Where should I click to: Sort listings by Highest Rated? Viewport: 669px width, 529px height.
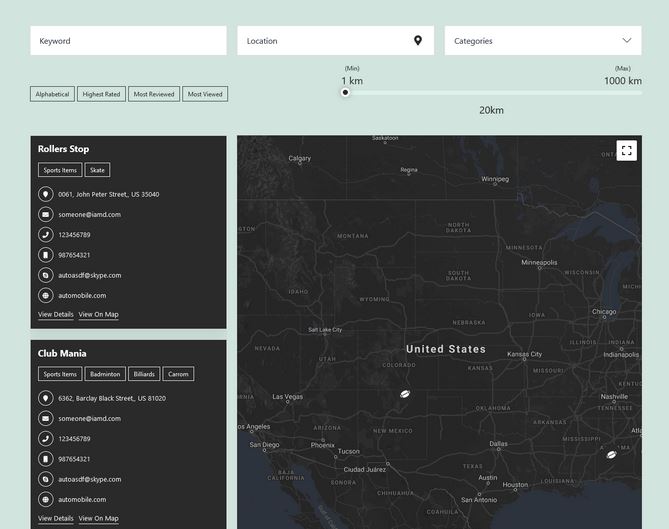[101, 94]
